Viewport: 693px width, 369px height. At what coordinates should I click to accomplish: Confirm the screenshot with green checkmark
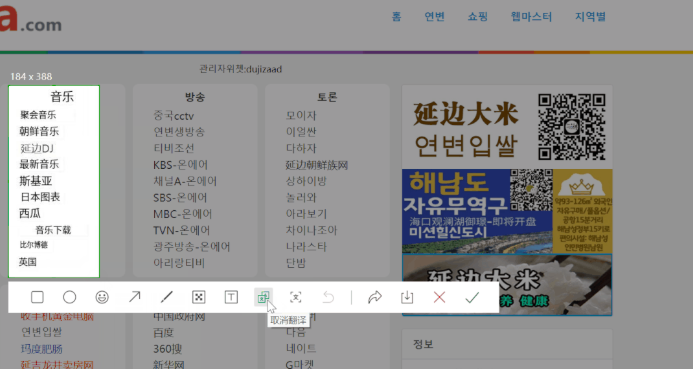pos(472,297)
